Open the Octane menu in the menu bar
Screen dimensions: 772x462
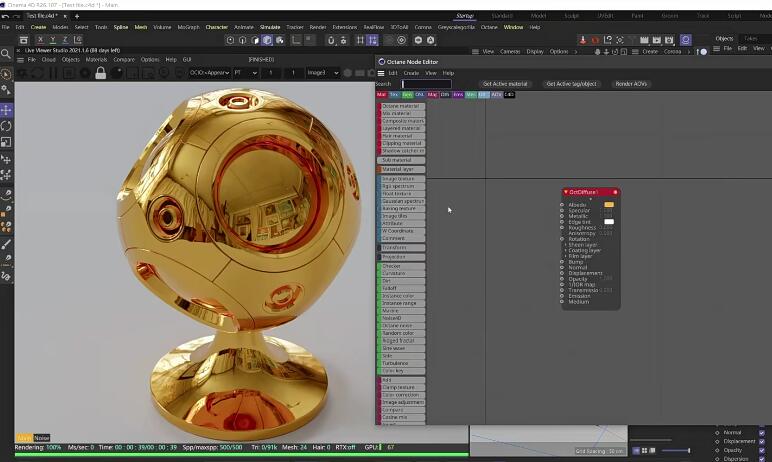[x=489, y=27]
